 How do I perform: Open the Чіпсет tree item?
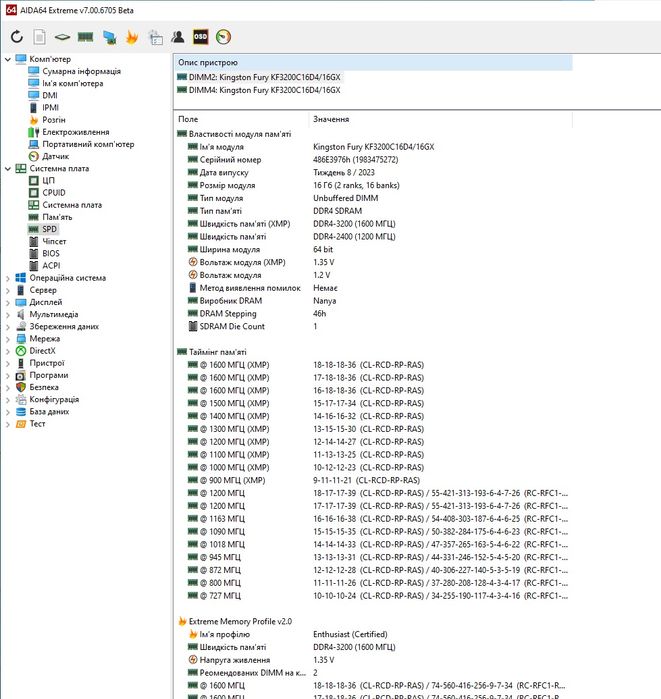coord(54,241)
